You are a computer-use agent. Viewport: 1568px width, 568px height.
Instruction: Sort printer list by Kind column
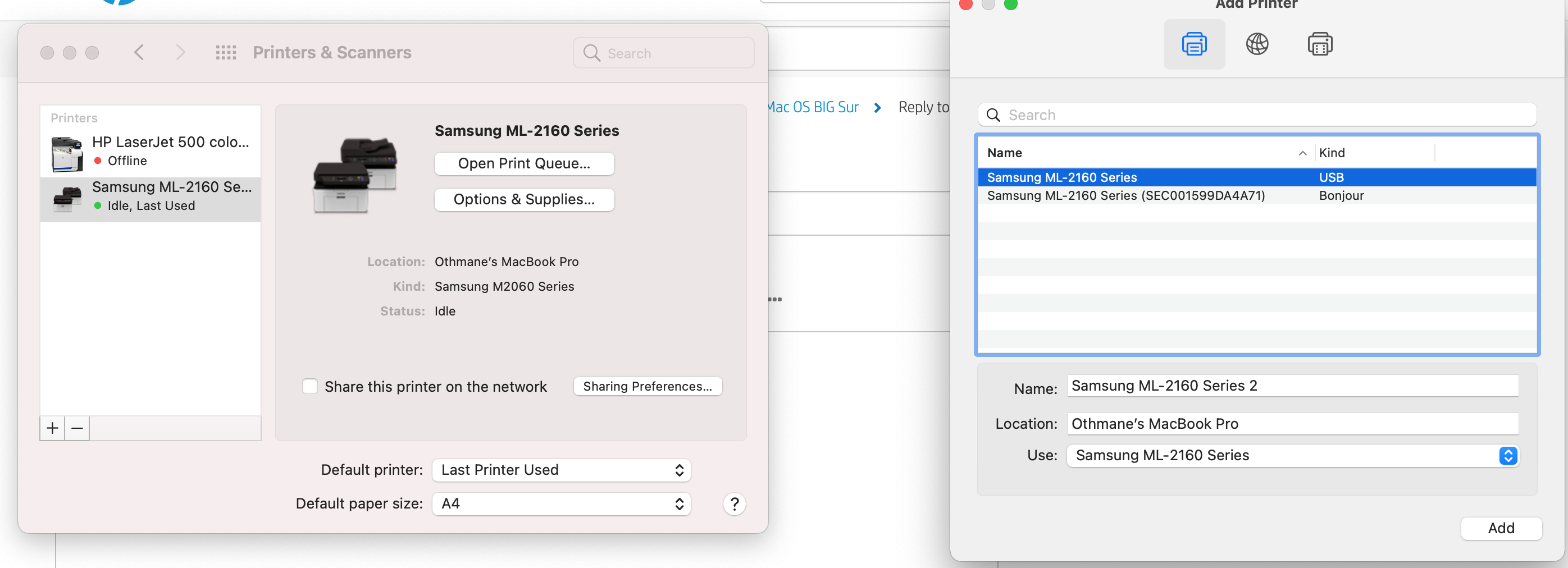(1374, 153)
